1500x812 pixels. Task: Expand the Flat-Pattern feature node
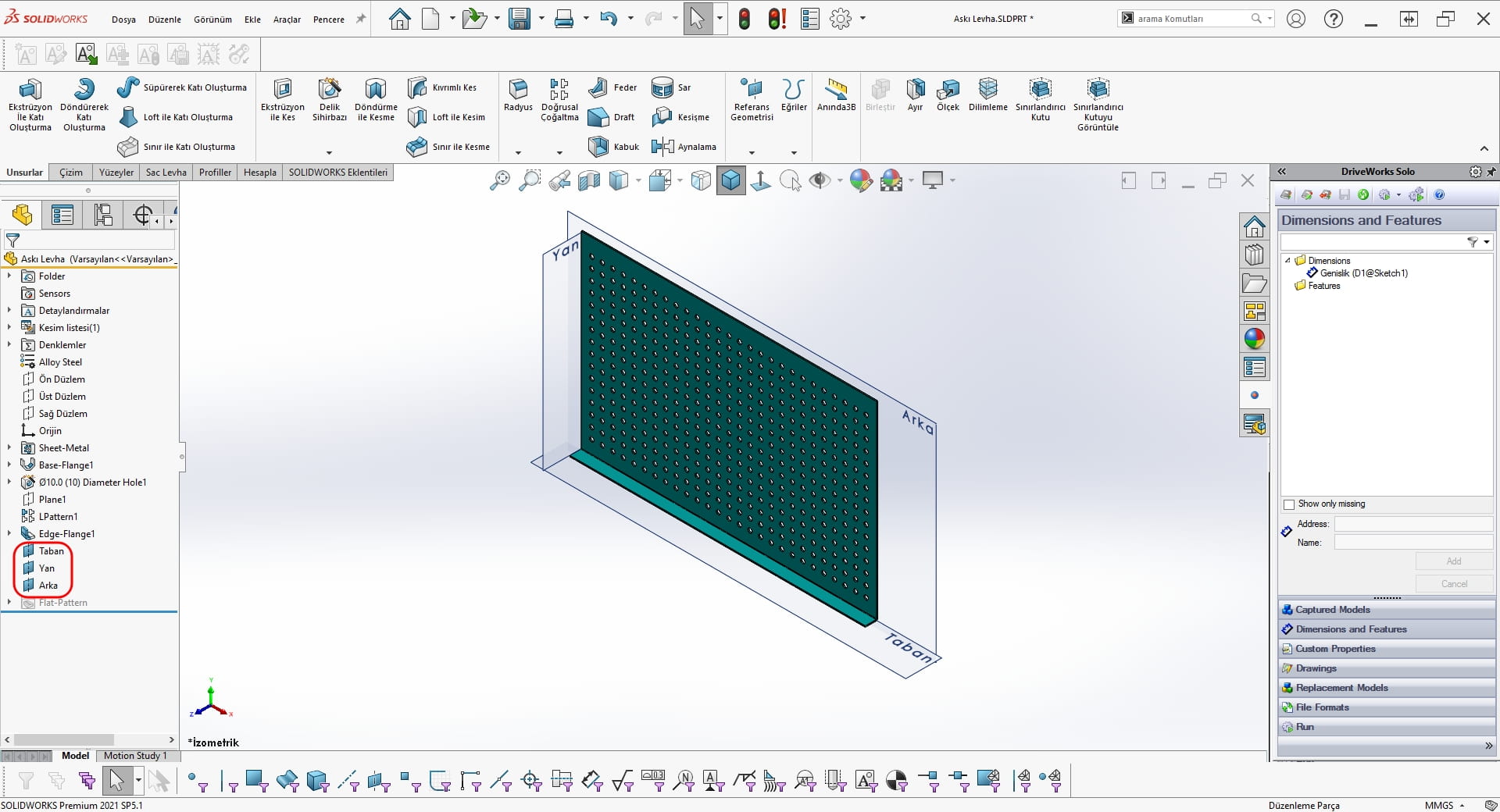[9, 602]
